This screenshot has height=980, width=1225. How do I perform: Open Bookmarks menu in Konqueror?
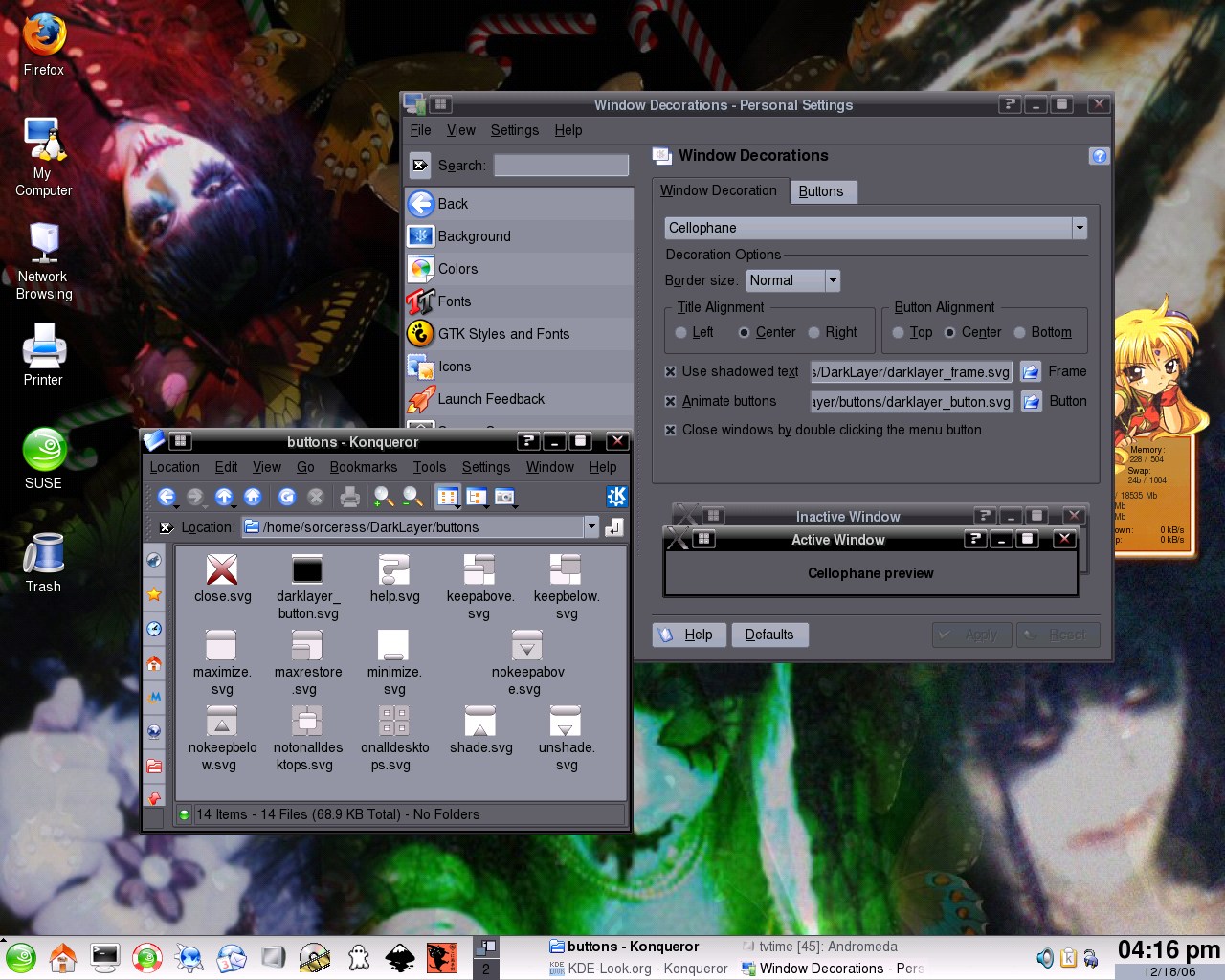364,467
